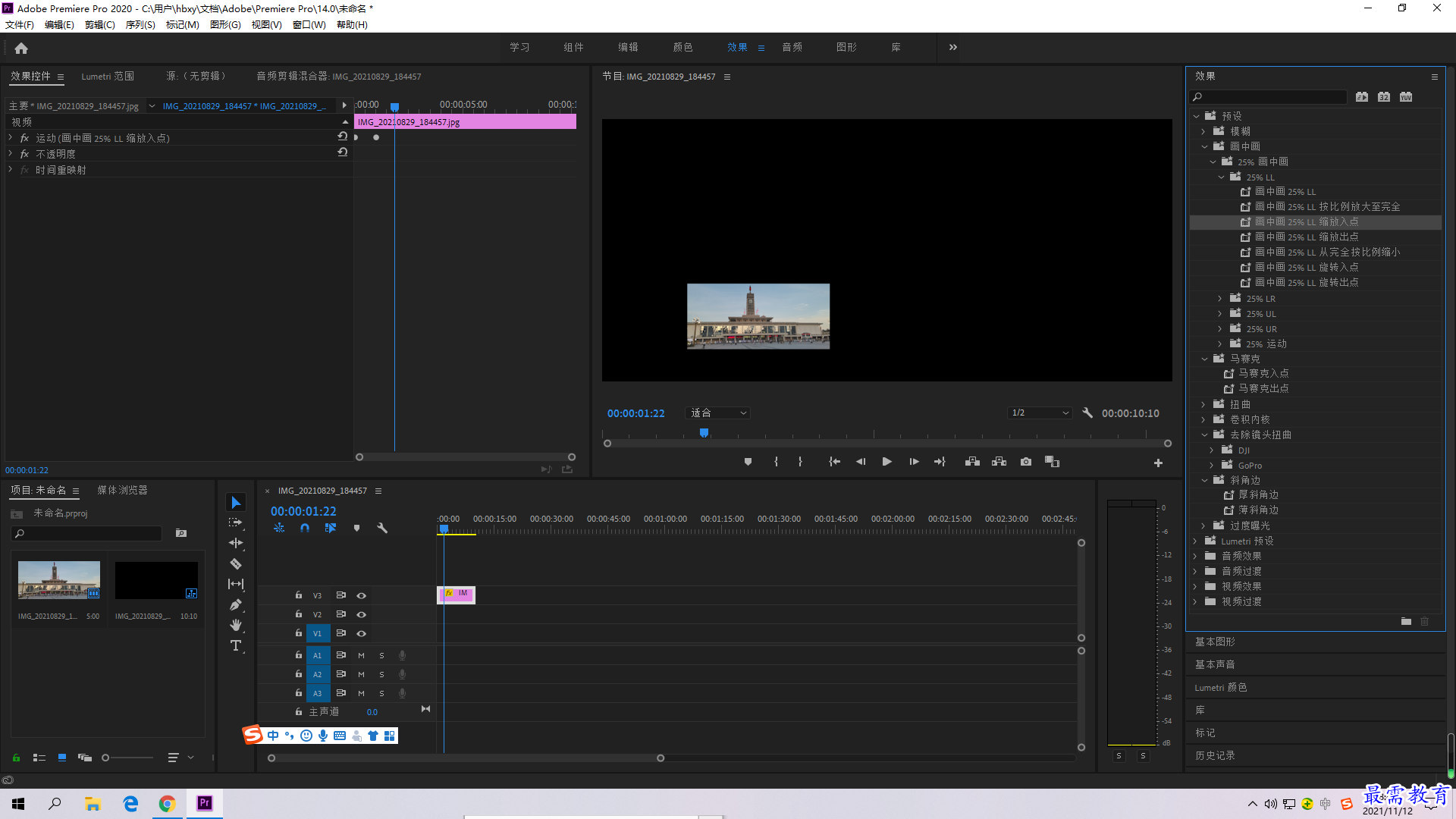Click YUV effects filter icon

point(1406,96)
